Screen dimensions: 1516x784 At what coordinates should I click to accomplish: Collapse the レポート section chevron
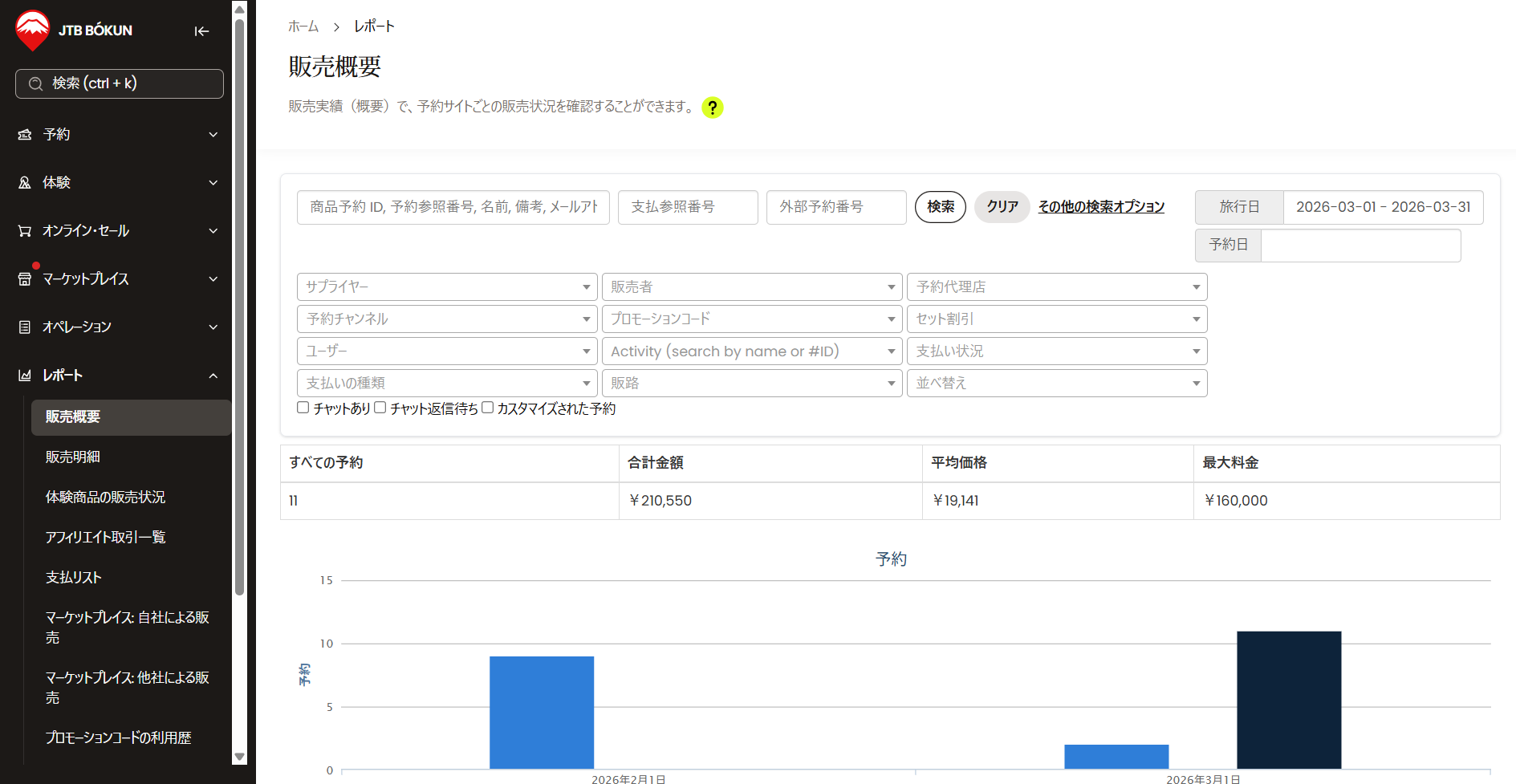(213, 376)
